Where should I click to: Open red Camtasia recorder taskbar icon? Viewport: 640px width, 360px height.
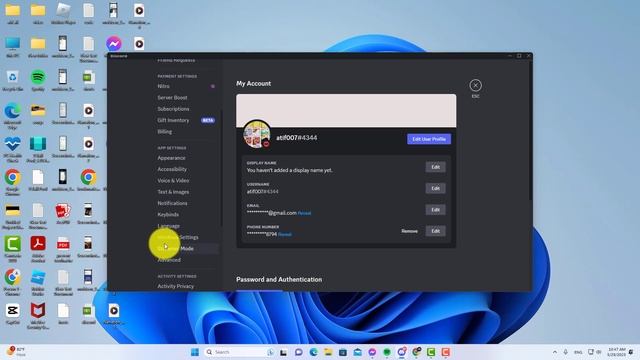pos(446,352)
